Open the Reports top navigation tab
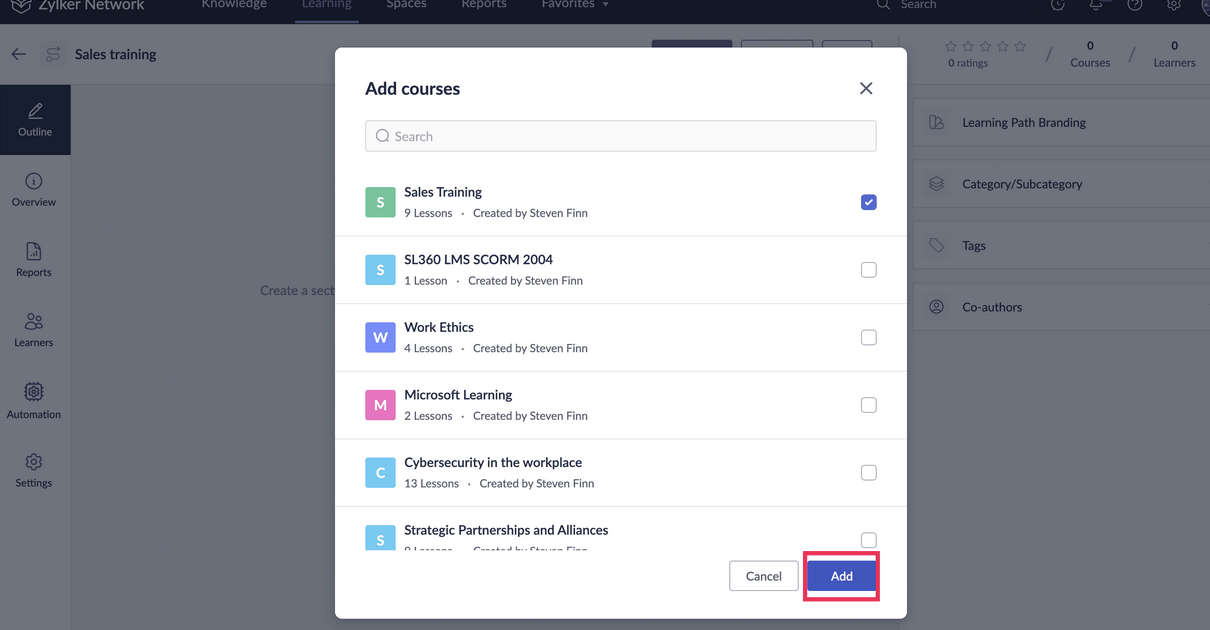Image resolution: width=1210 pixels, height=630 pixels. click(x=484, y=5)
